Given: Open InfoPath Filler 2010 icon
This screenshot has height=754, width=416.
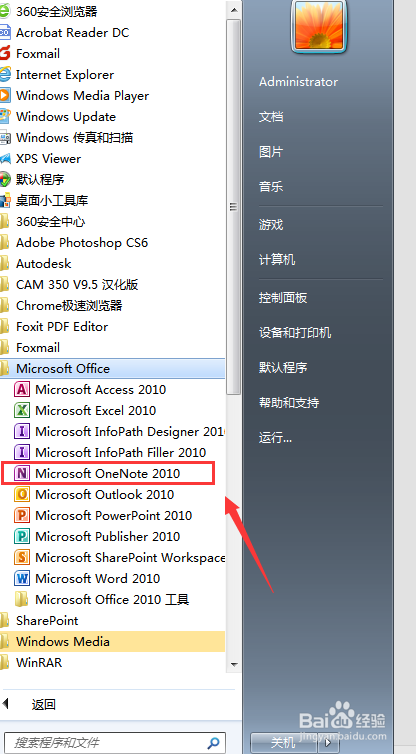Looking at the screenshot, I should pyautogui.click(x=21, y=452).
